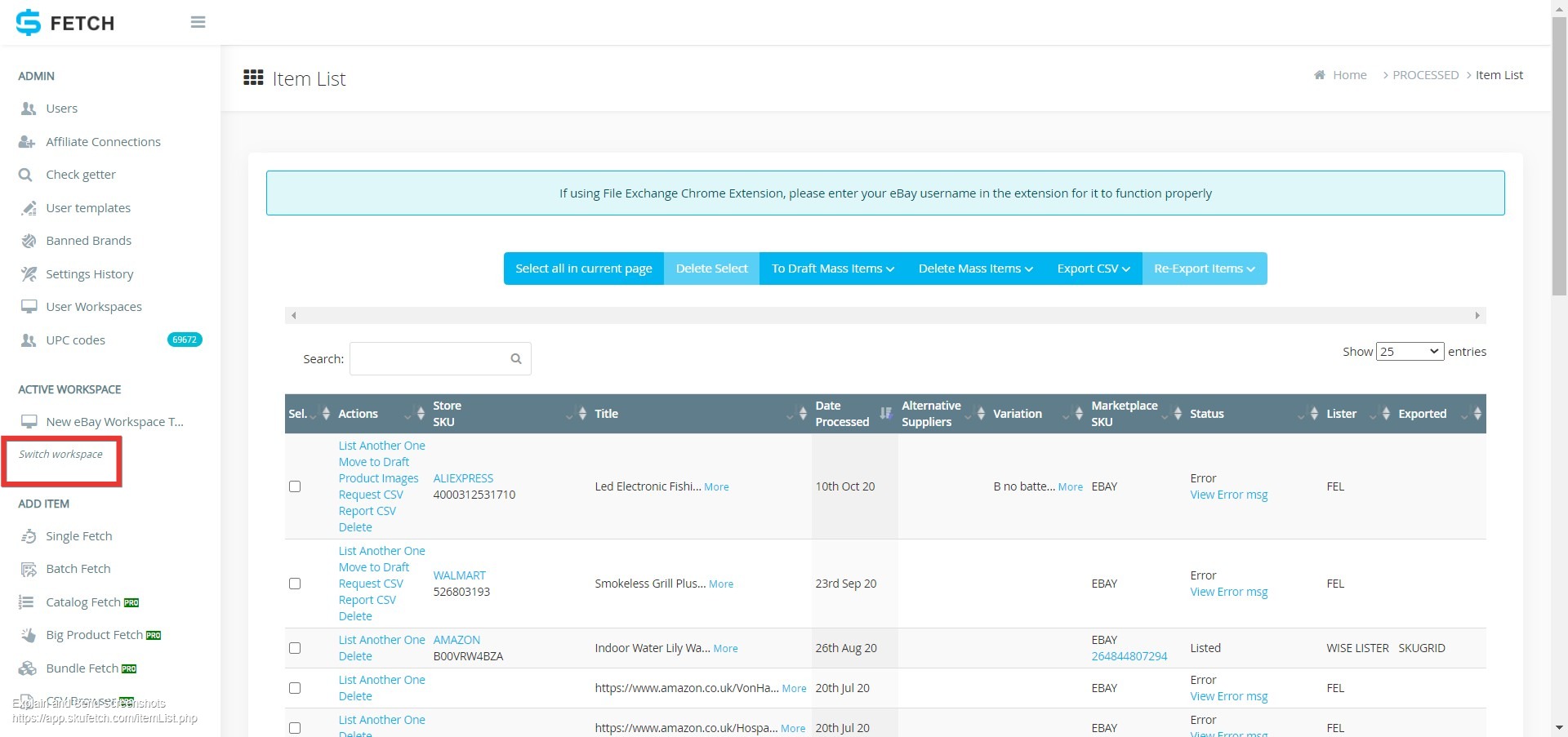Click the User templates icon
This screenshot has height=737, width=1568.
click(29, 208)
